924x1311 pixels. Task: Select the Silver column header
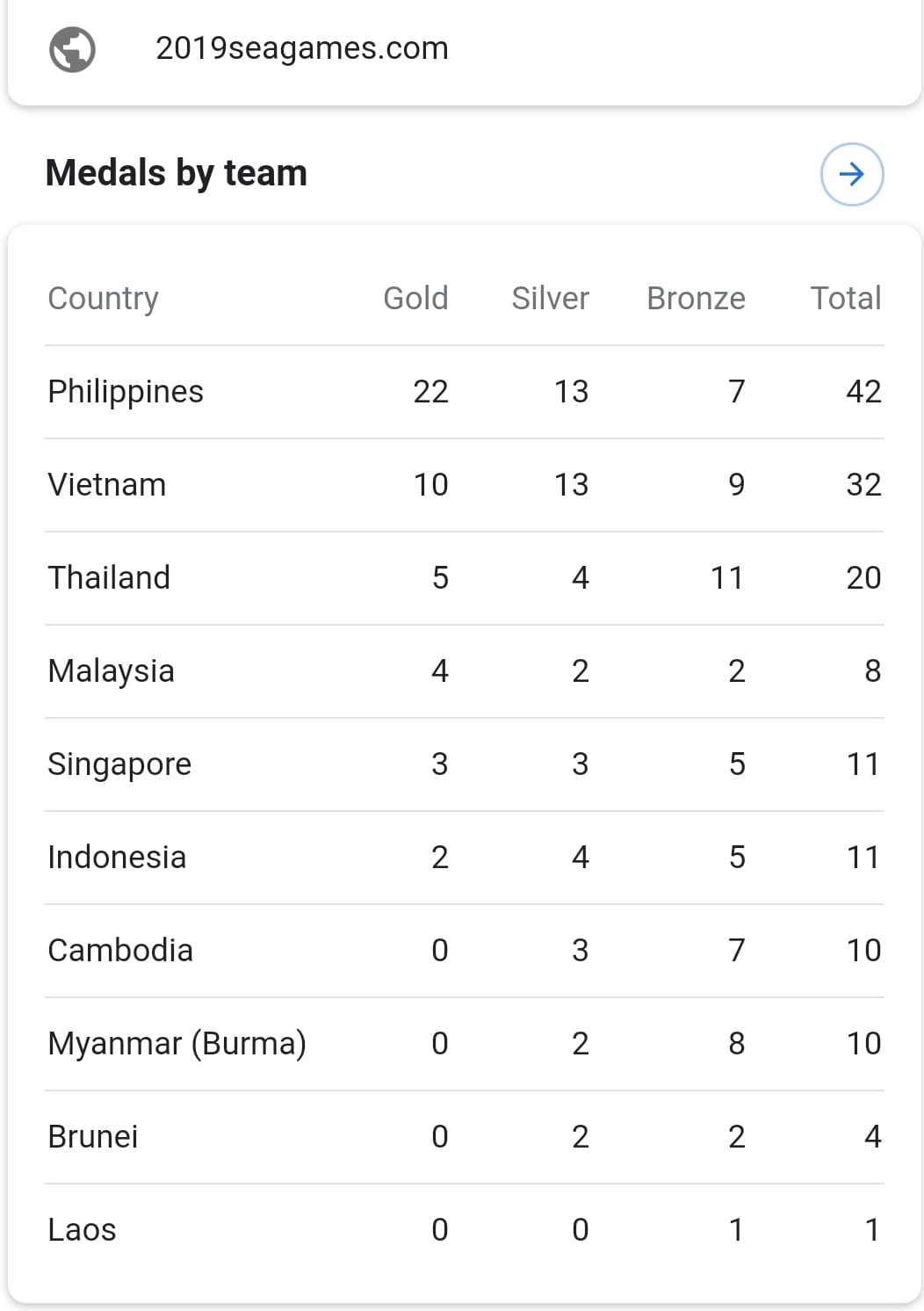click(x=550, y=299)
